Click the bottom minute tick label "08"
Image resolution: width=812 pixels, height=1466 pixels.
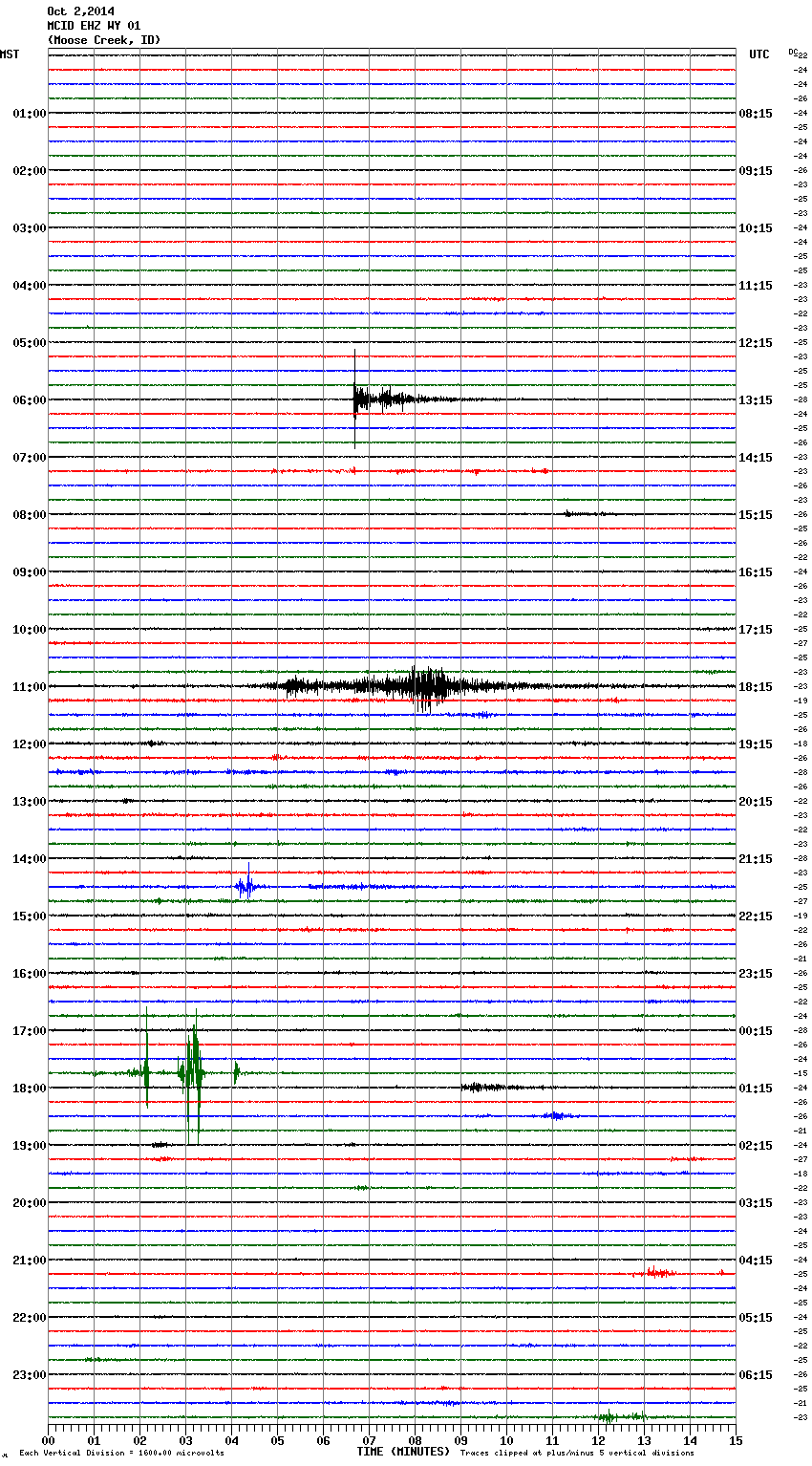(x=415, y=1440)
